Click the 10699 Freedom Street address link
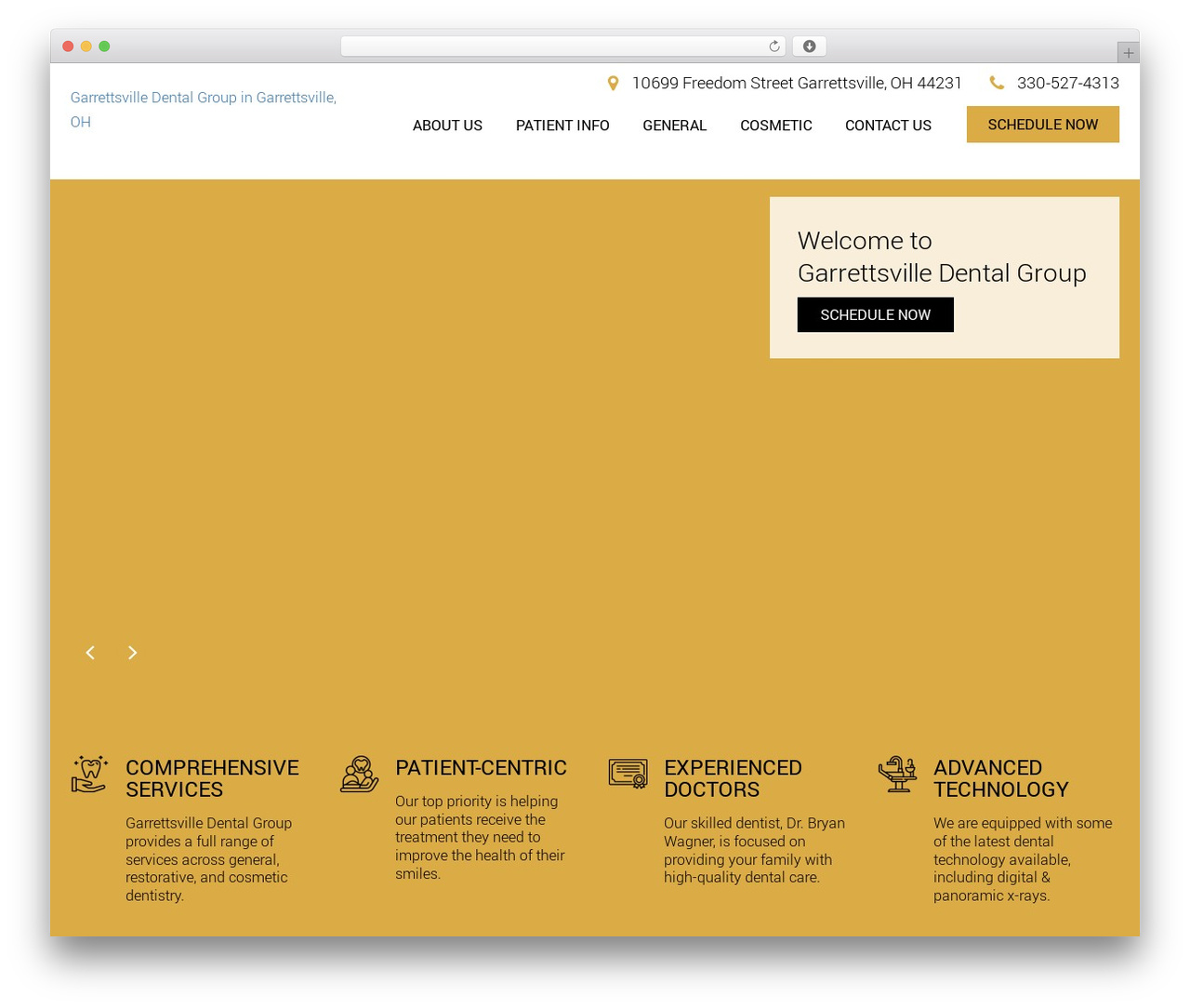The height and width of the screenshot is (1008, 1190). pos(797,83)
